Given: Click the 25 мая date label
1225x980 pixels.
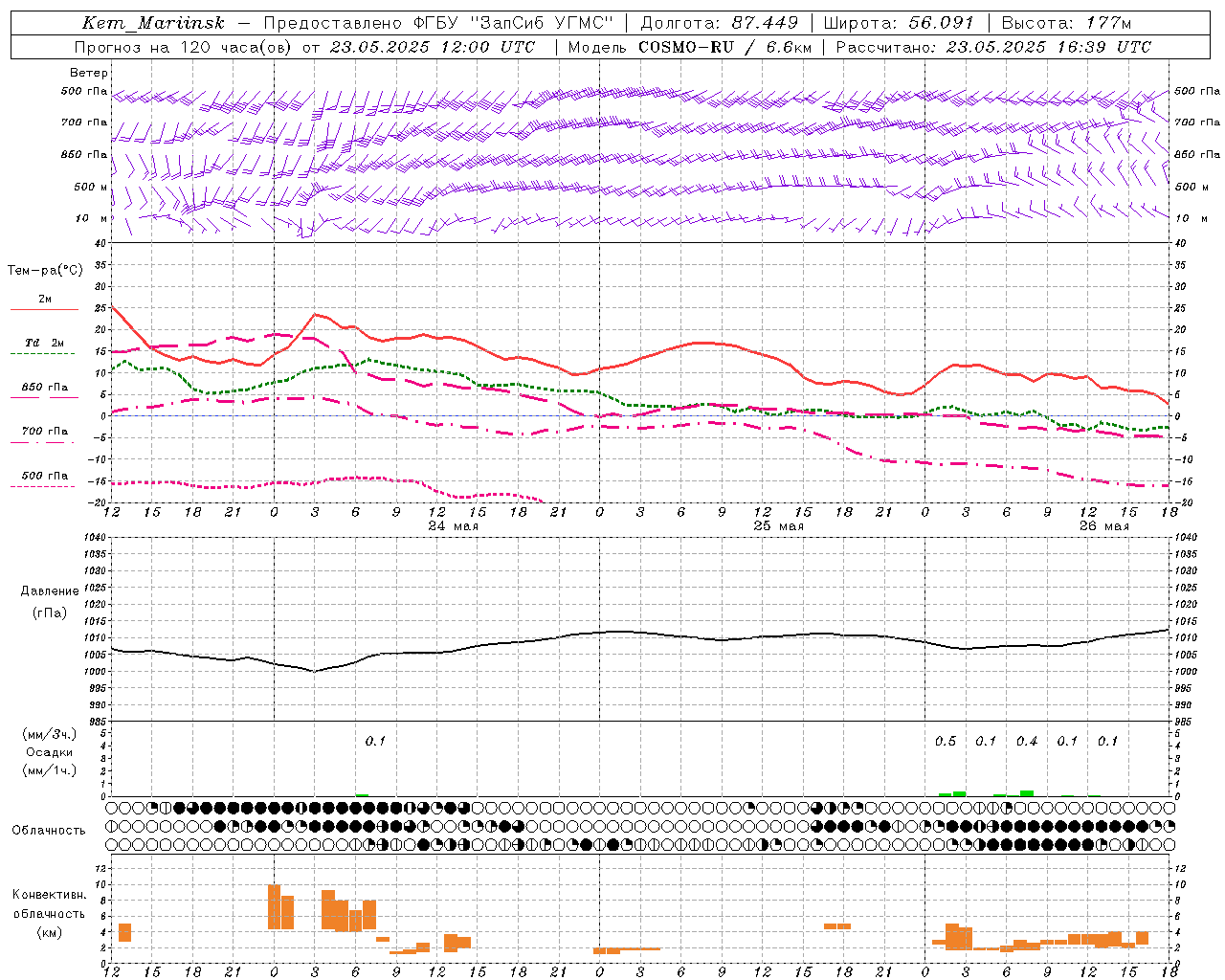Looking at the screenshot, I should pyautogui.click(x=779, y=526).
